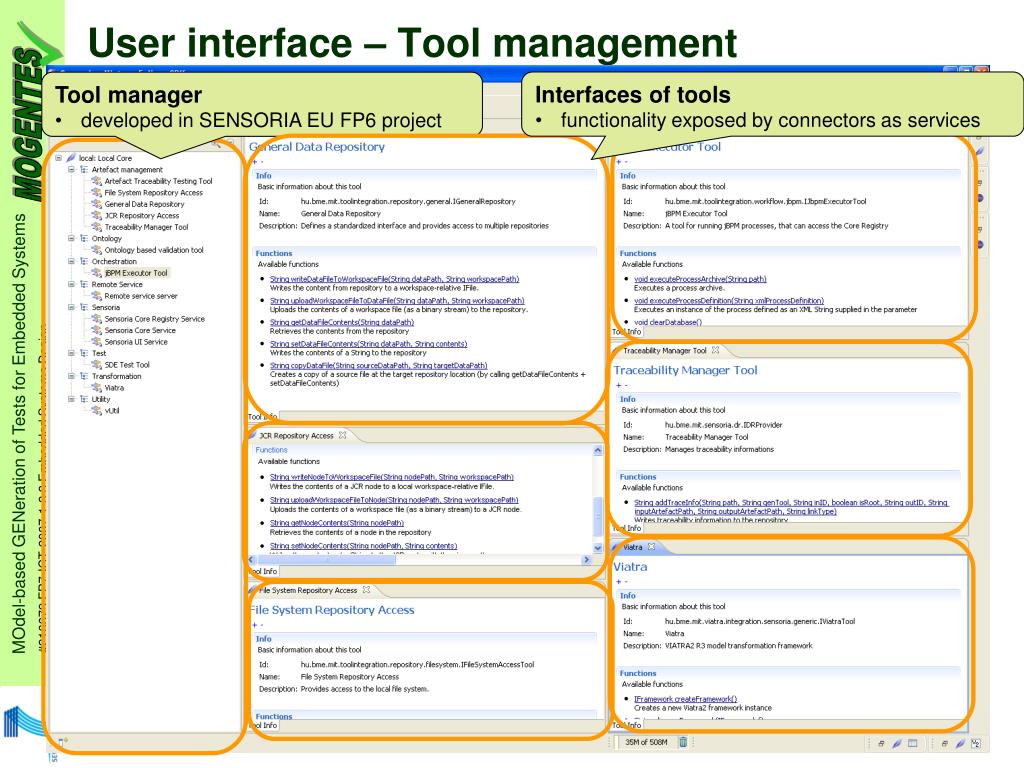
Task: Click the Artefact Traceability Testing Tool icon
Action: [97, 181]
